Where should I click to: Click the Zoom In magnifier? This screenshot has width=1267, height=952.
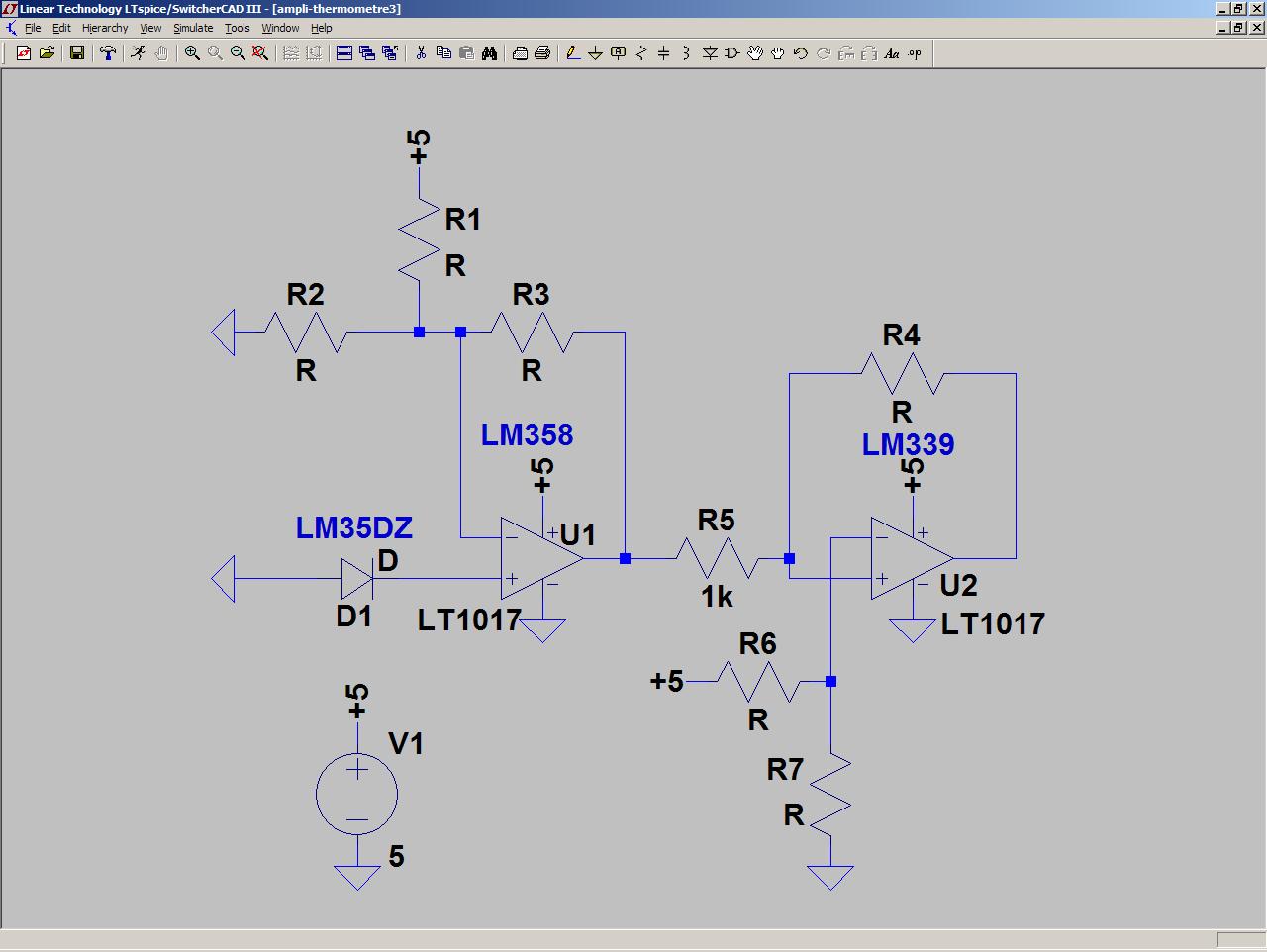point(192,53)
